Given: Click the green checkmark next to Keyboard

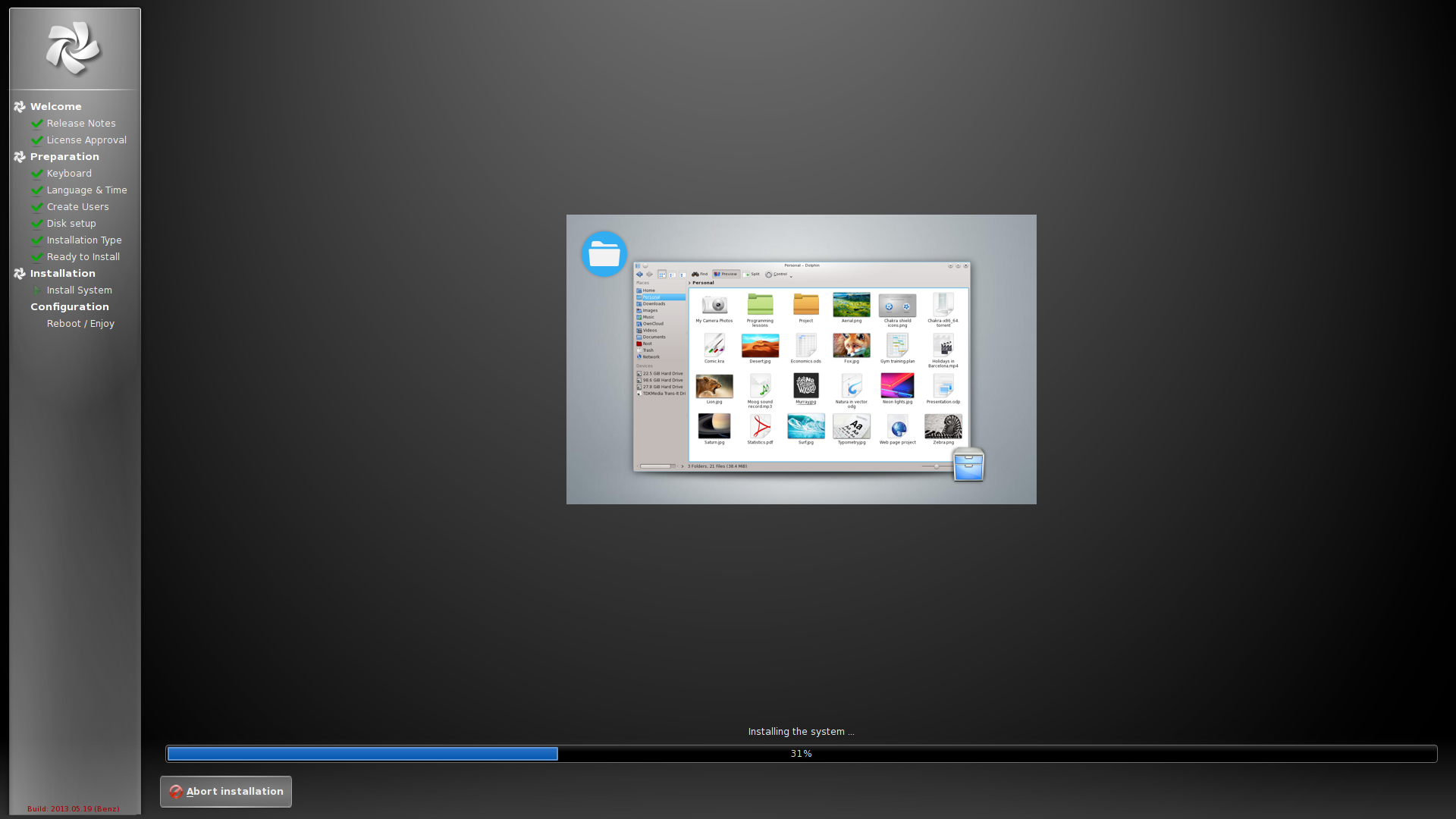Looking at the screenshot, I should point(36,174).
